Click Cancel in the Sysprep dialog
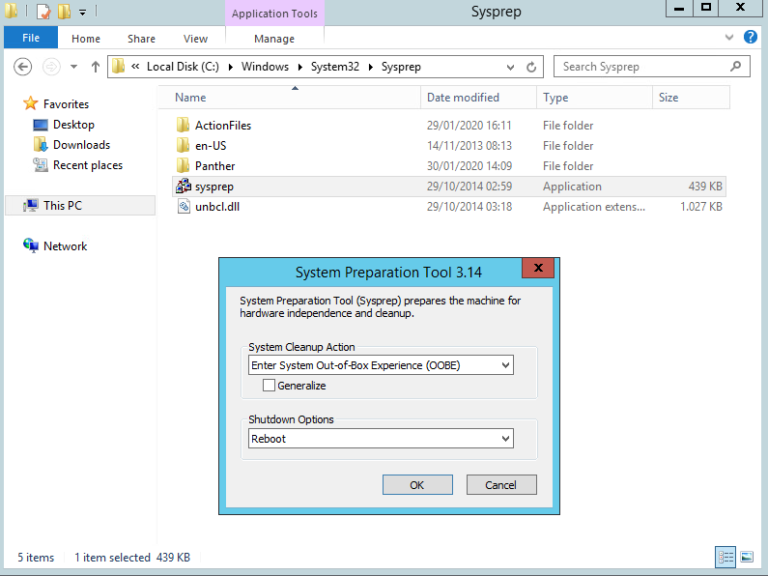768x576 pixels. (x=501, y=484)
